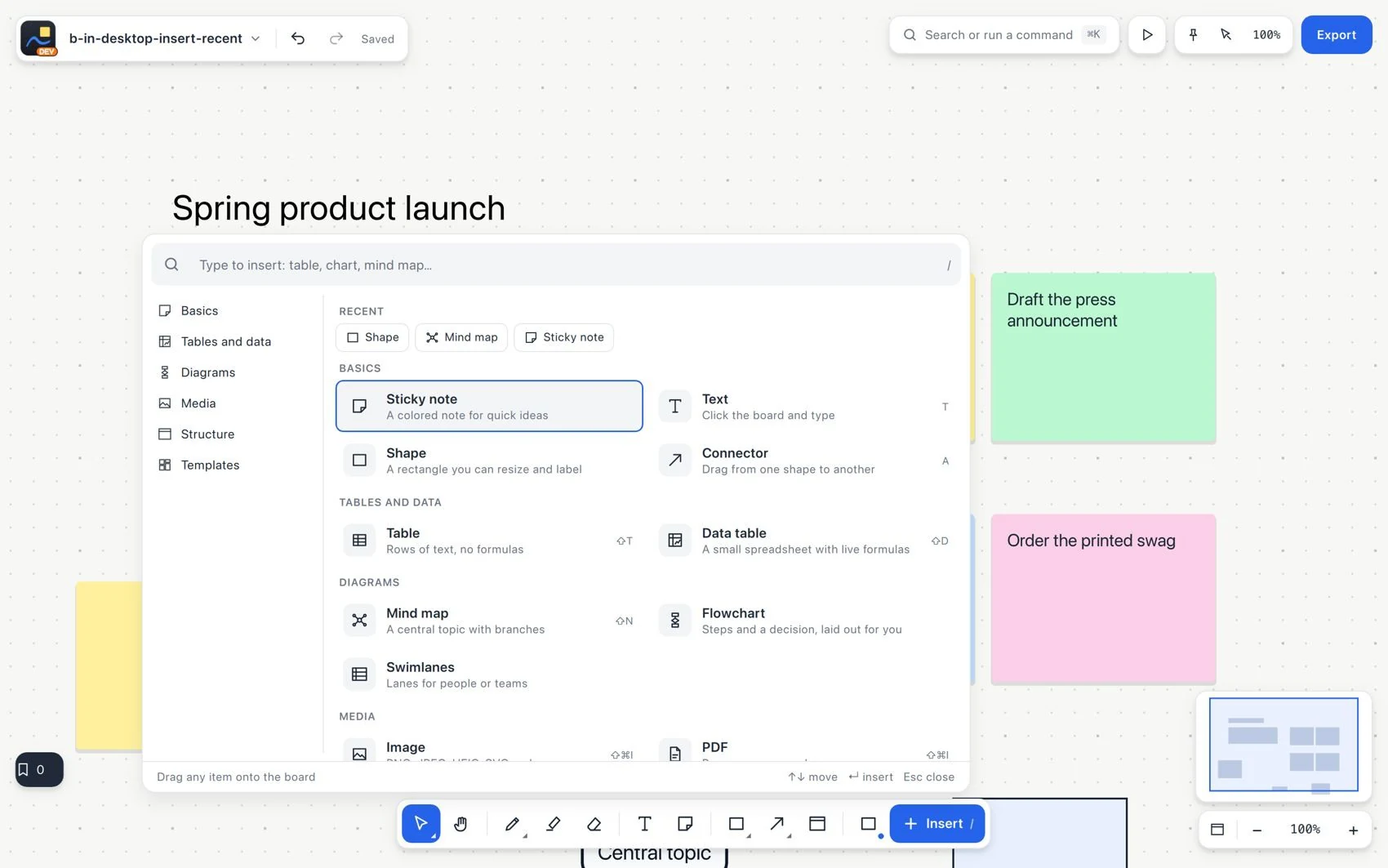The height and width of the screenshot is (868, 1388).
Task: Switch to Tables and data category
Action: point(235,341)
